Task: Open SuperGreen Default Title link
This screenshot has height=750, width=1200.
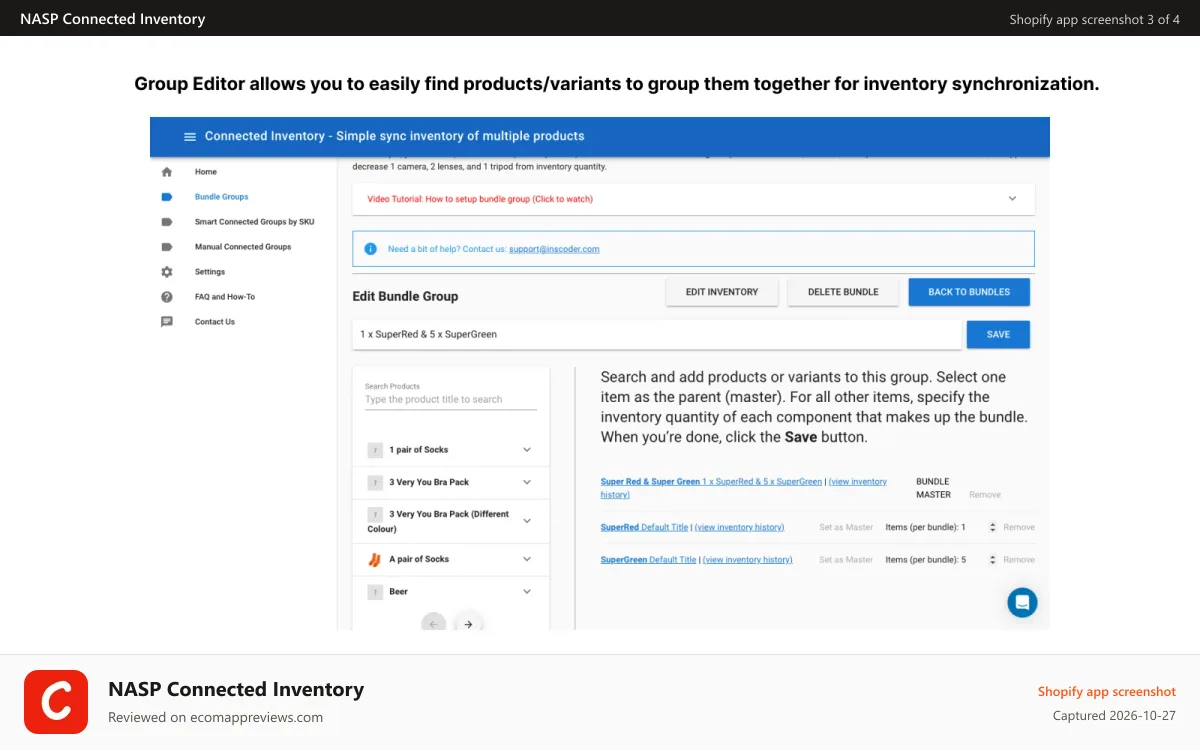Action: click(x=648, y=560)
